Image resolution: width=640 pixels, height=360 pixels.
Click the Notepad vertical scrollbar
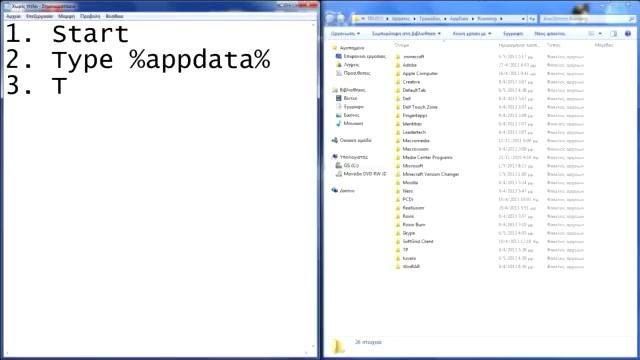pyautogui.click(x=313, y=186)
